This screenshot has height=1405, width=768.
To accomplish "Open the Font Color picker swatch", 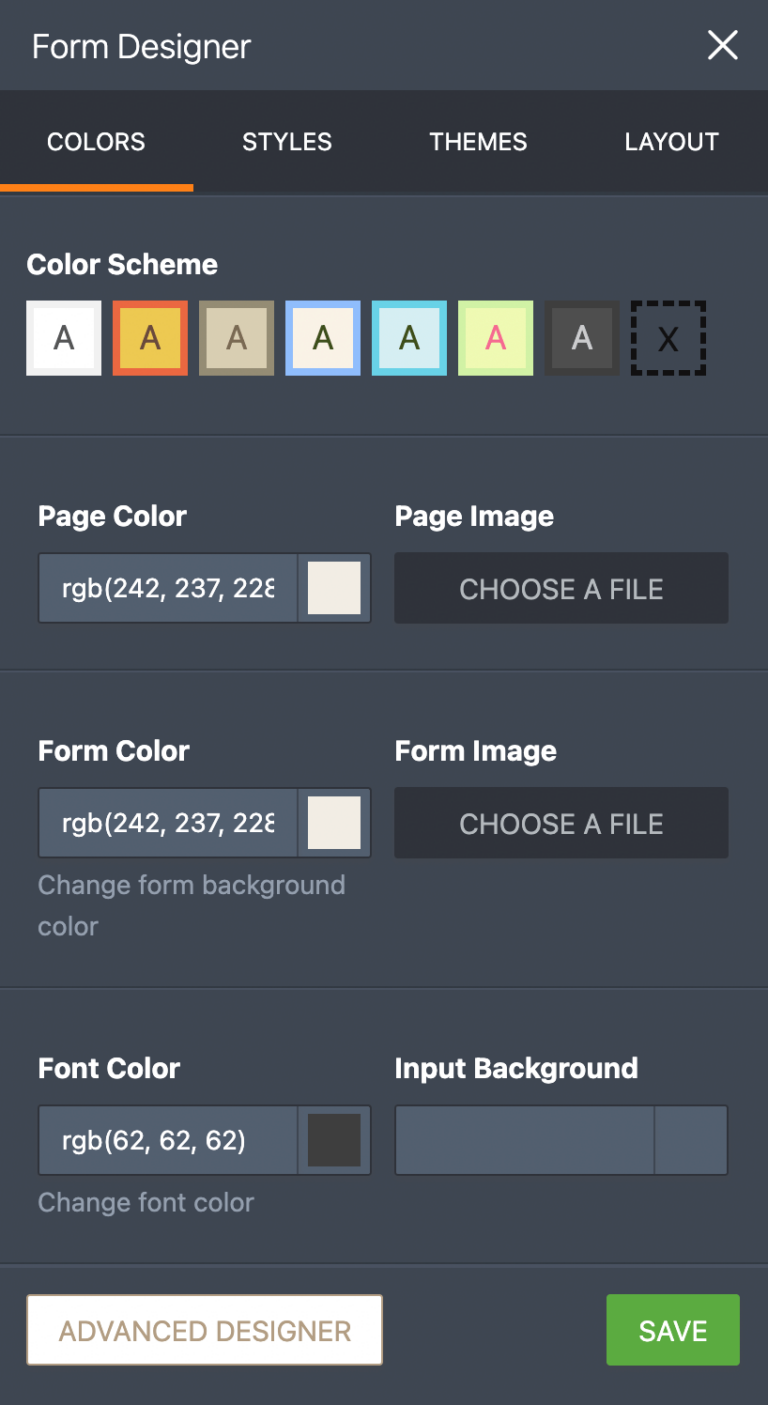I will pyautogui.click(x=335, y=1140).
